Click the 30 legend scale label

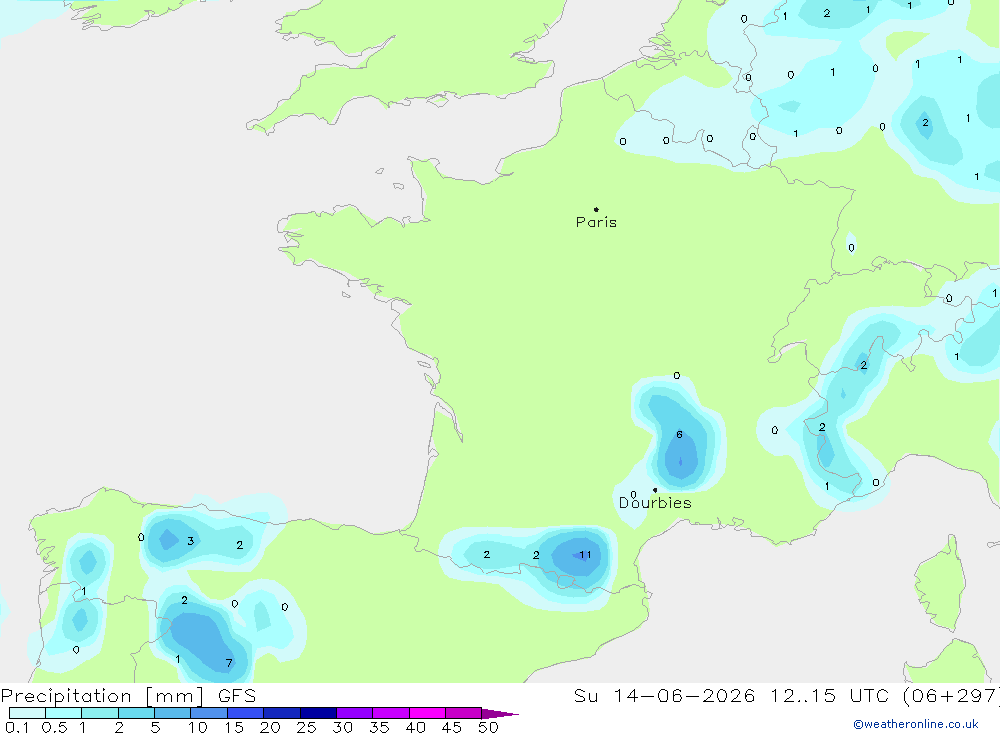pos(342,727)
